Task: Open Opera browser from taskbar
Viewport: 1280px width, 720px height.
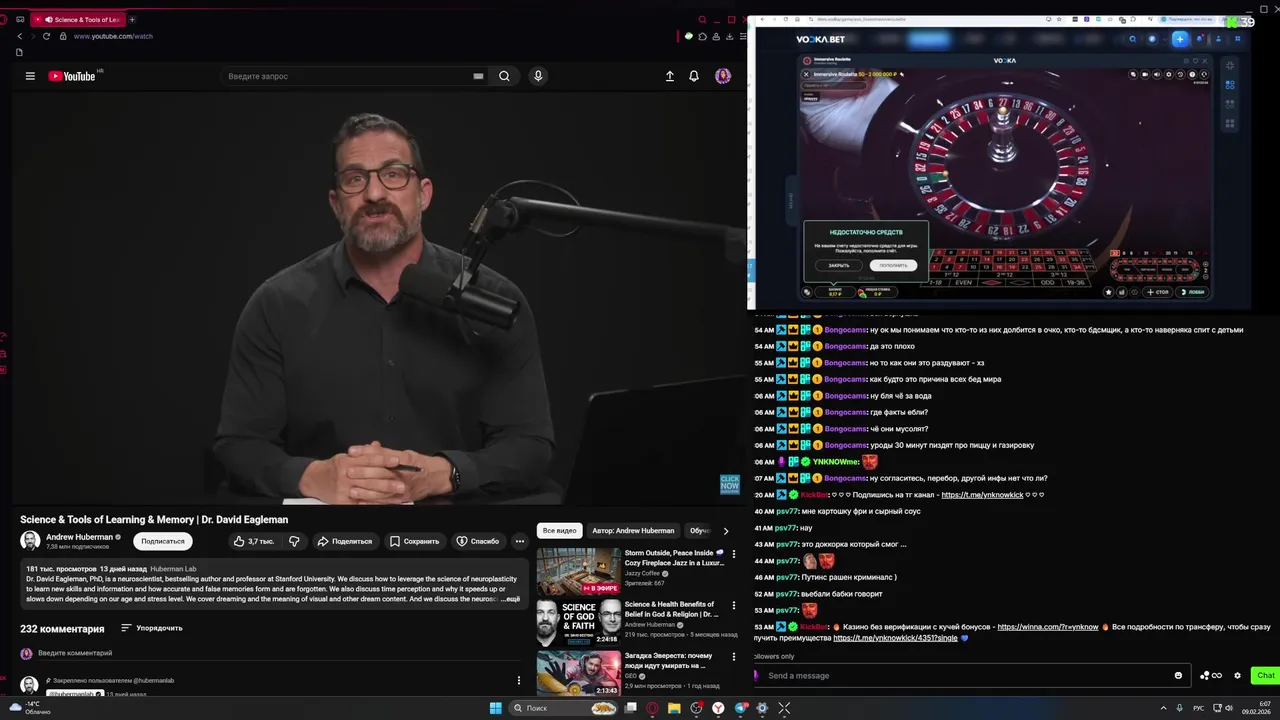Action: coord(652,708)
